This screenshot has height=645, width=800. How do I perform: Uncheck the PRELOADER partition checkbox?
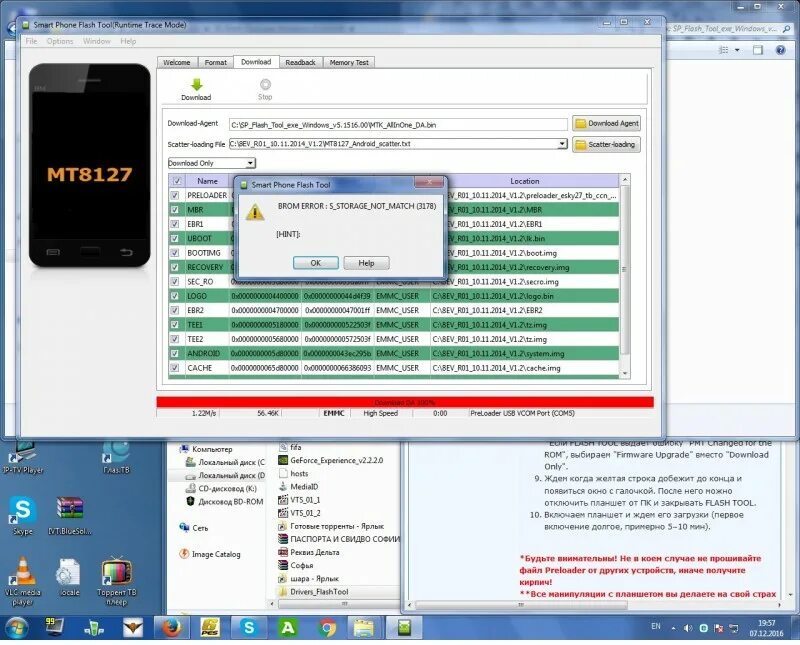click(x=175, y=195)
